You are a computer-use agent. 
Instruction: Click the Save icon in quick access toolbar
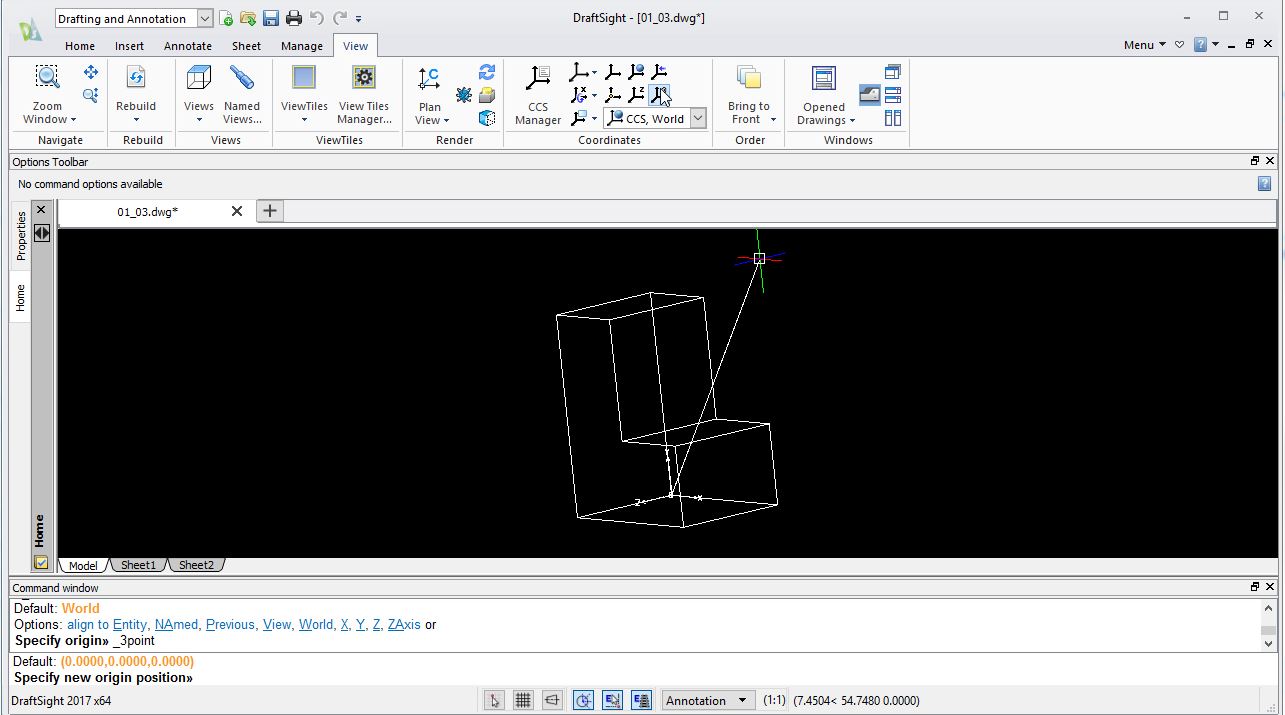(271, 18)
